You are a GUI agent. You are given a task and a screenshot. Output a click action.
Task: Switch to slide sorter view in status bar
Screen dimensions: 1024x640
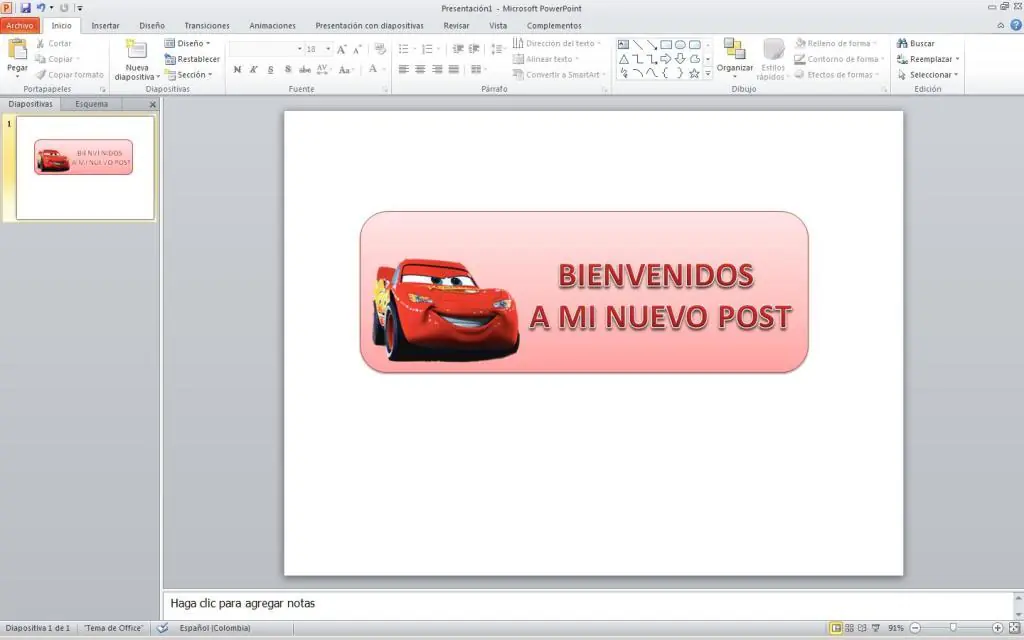[849, 628]
